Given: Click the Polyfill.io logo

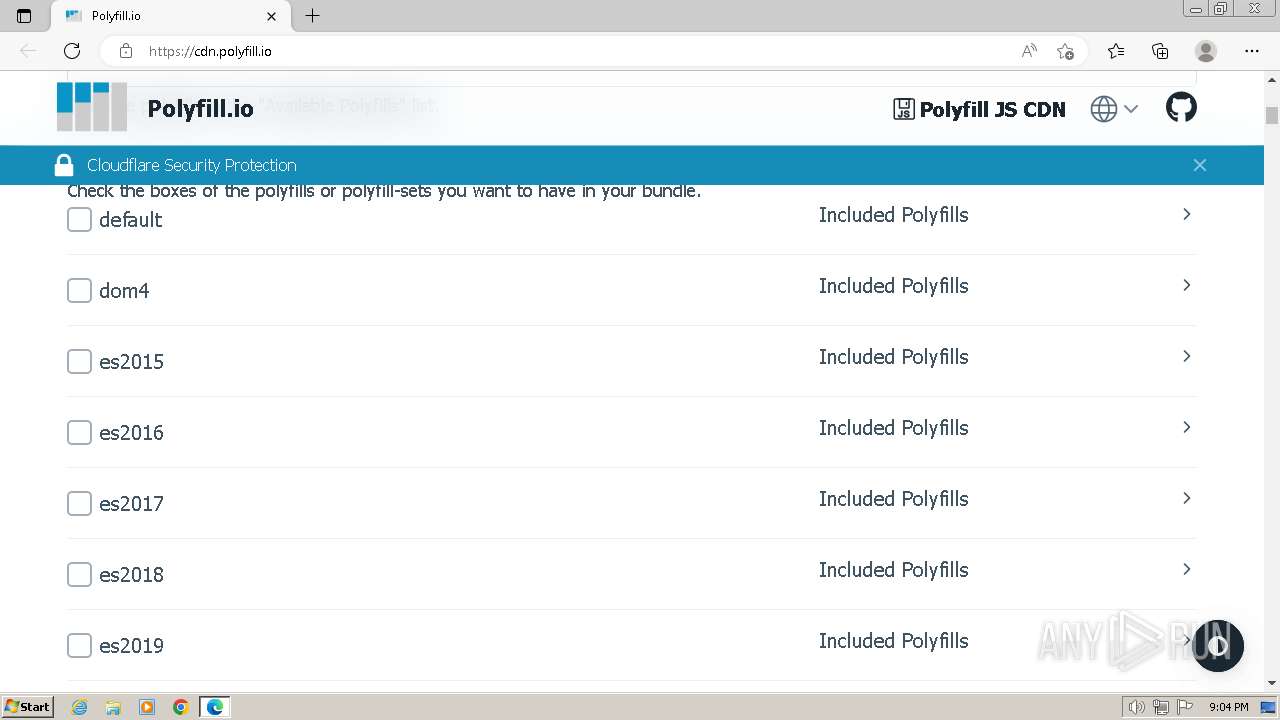Looking at the screenshot, I should 92,107.
